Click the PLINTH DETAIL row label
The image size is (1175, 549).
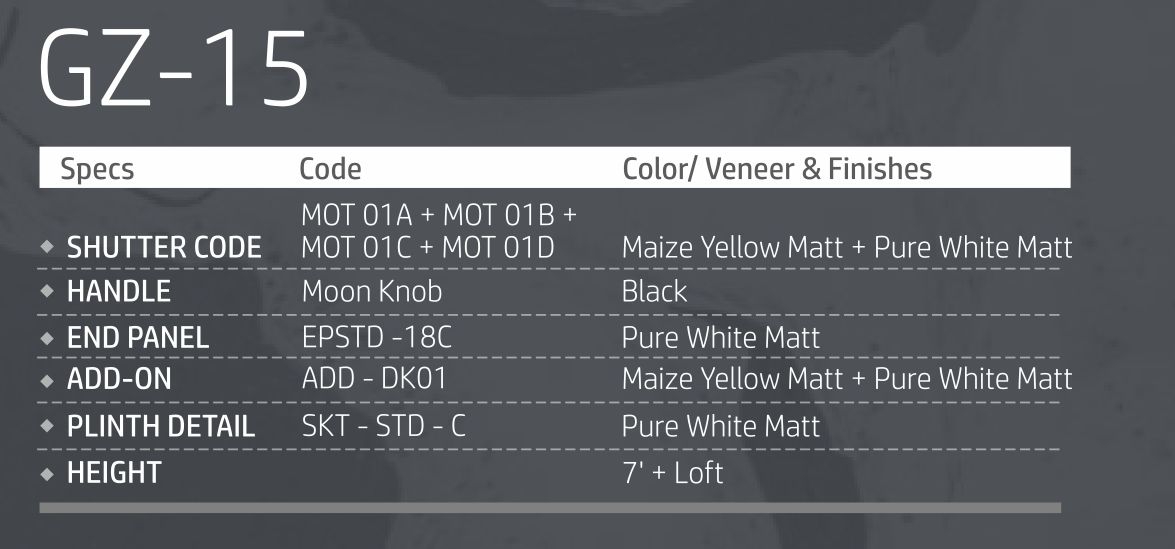(x=160, y=427)
